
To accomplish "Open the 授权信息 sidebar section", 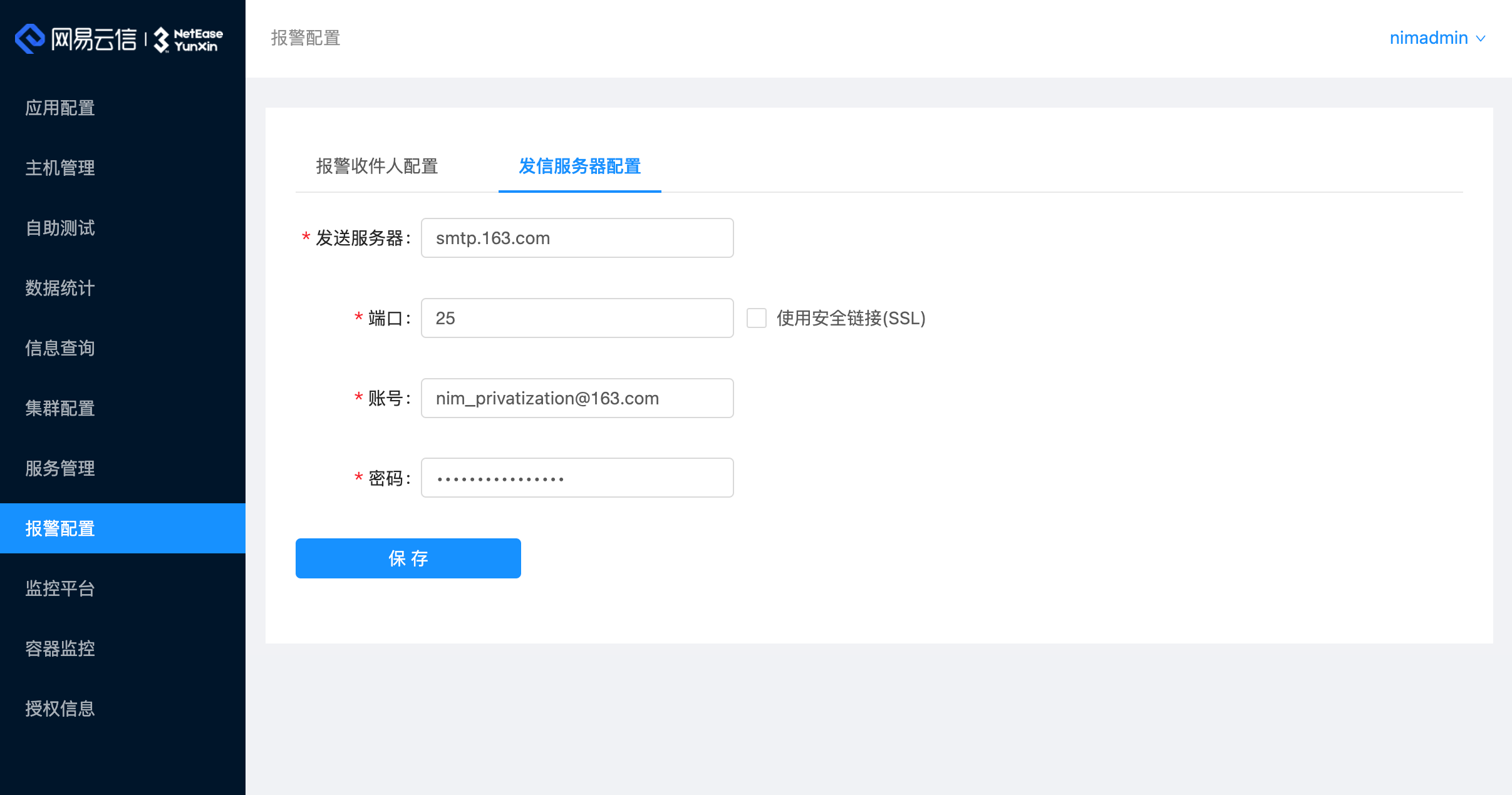I will pyautogui.click(x=60, y=709).
